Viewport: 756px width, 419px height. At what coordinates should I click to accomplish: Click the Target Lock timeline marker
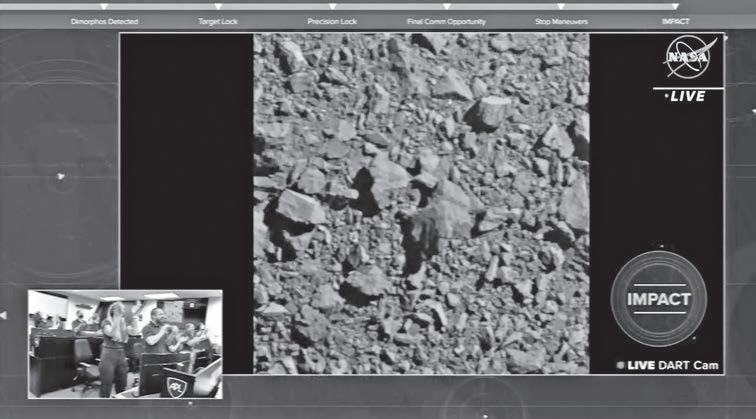pyautogui.click(x=218, y=7)
